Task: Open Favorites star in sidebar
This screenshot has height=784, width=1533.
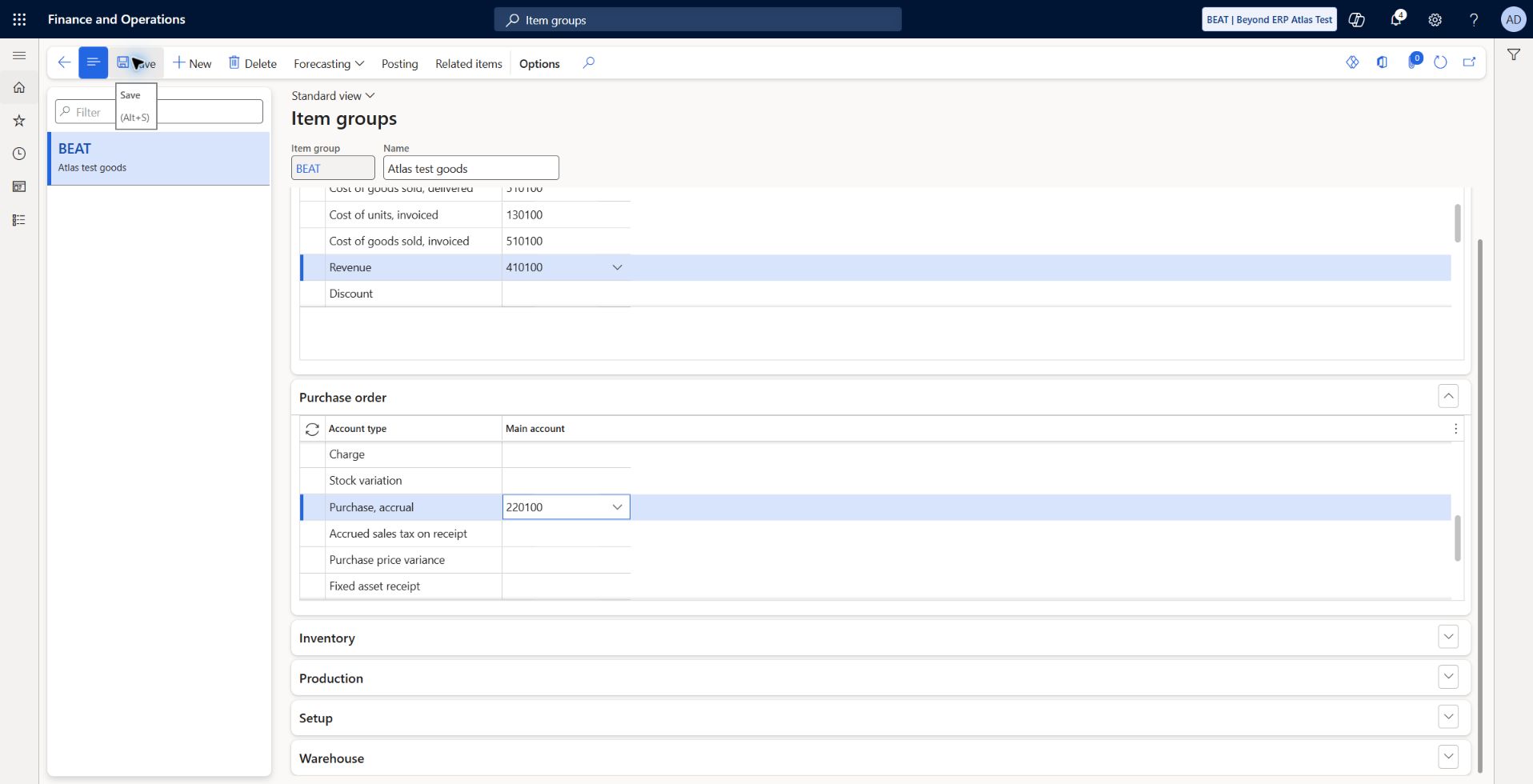Action: pos(19,120)
